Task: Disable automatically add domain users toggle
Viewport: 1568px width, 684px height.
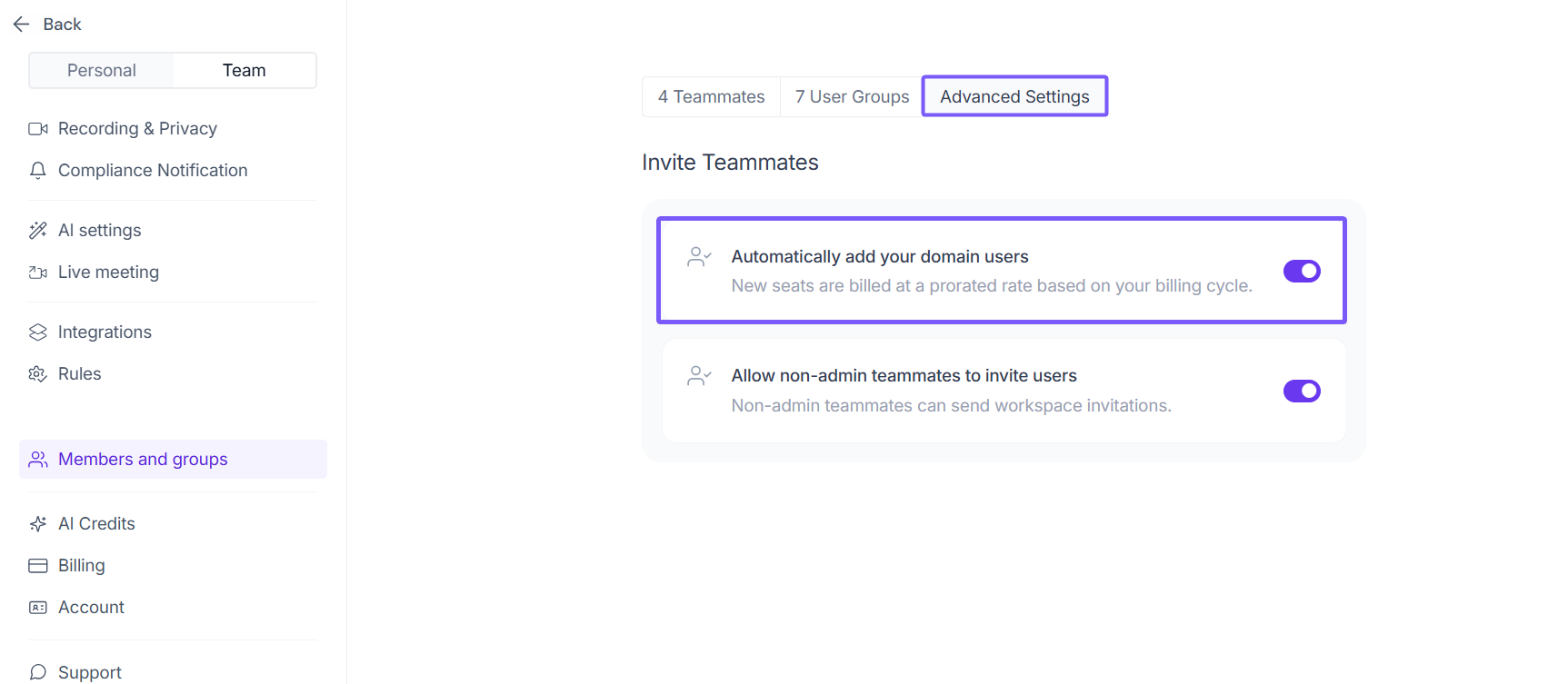Action: pyautogui.click(x=1301, y=271)
